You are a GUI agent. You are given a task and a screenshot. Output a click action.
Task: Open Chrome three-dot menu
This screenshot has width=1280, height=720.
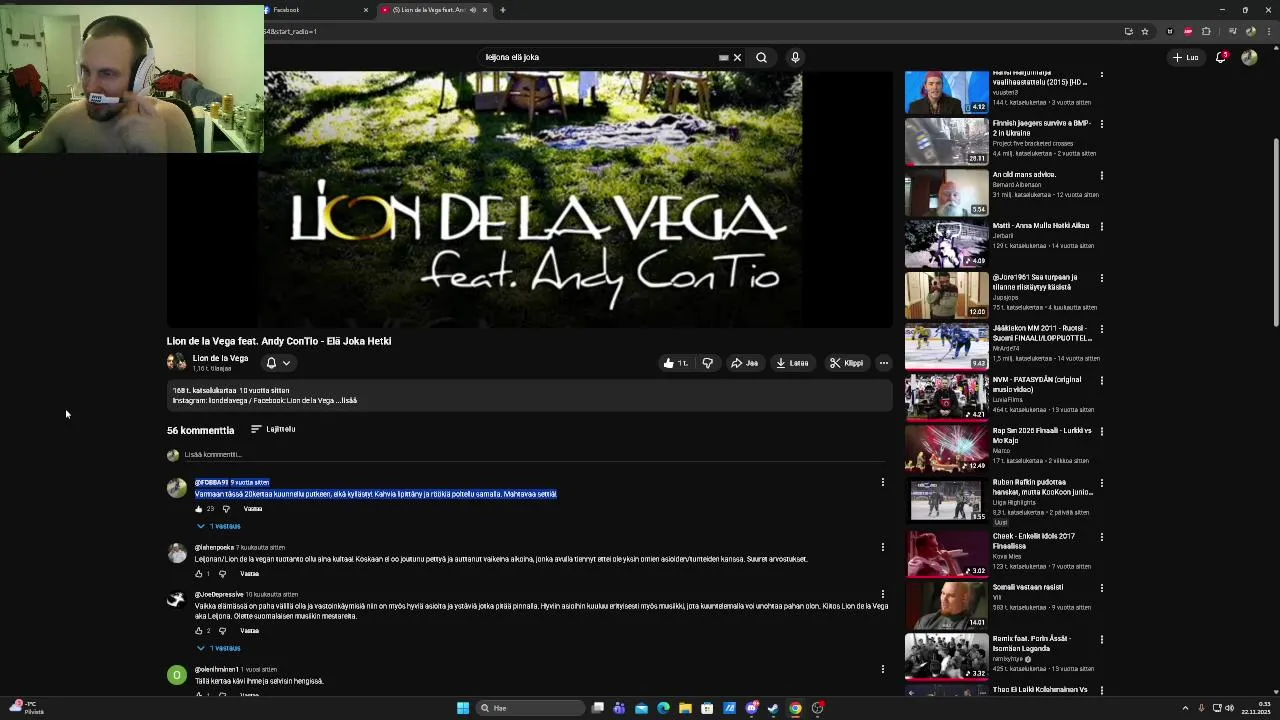tap(1267, 31)
